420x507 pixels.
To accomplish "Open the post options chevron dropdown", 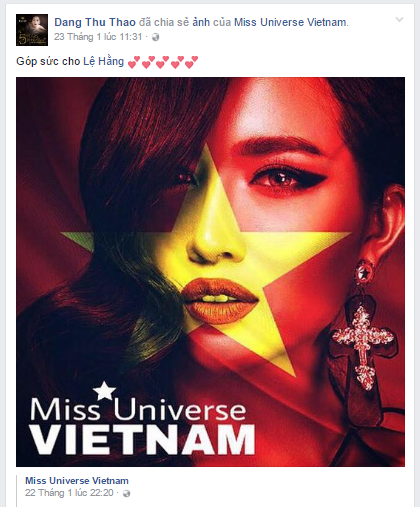I will coord(399,20).
